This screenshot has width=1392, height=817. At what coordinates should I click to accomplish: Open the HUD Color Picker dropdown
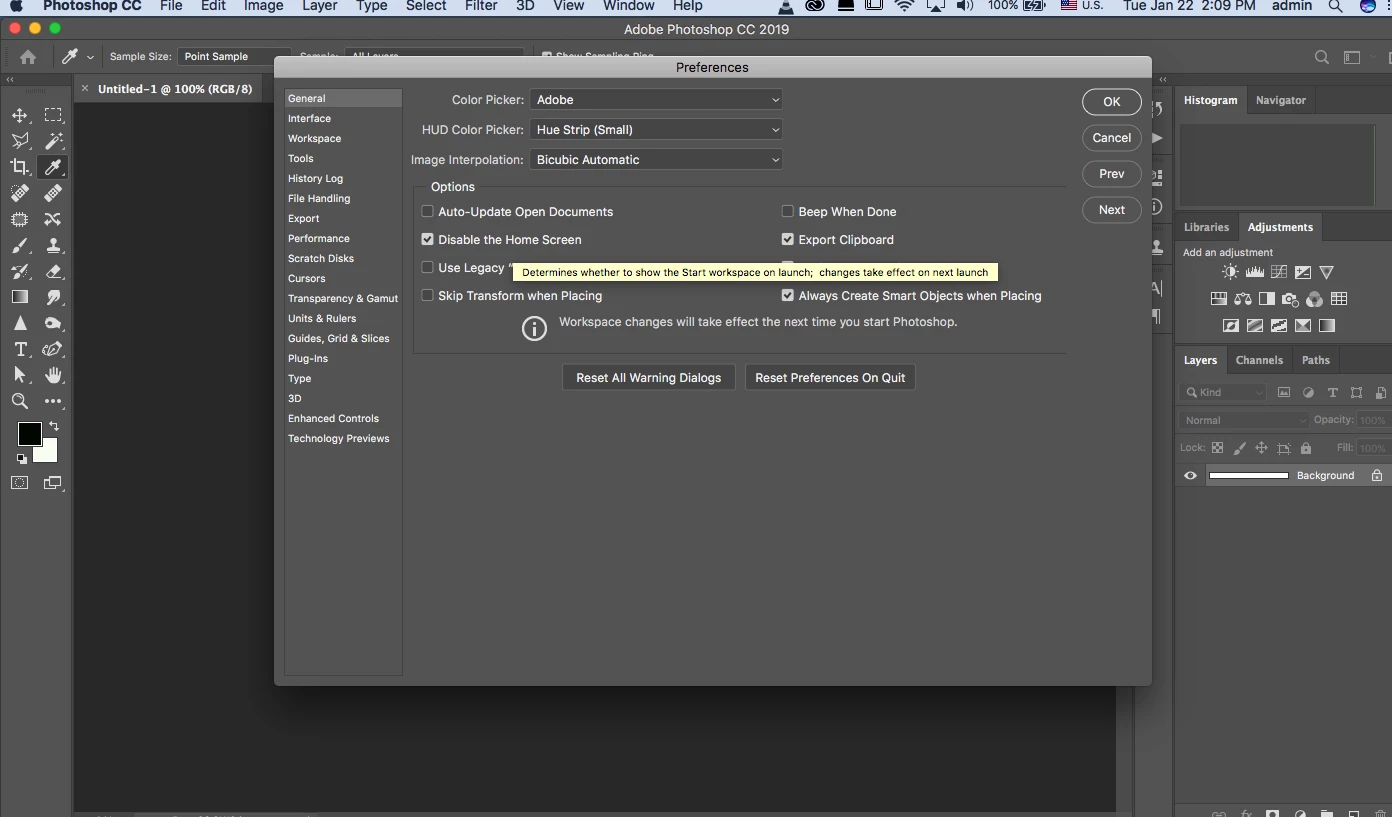[656, 129]
